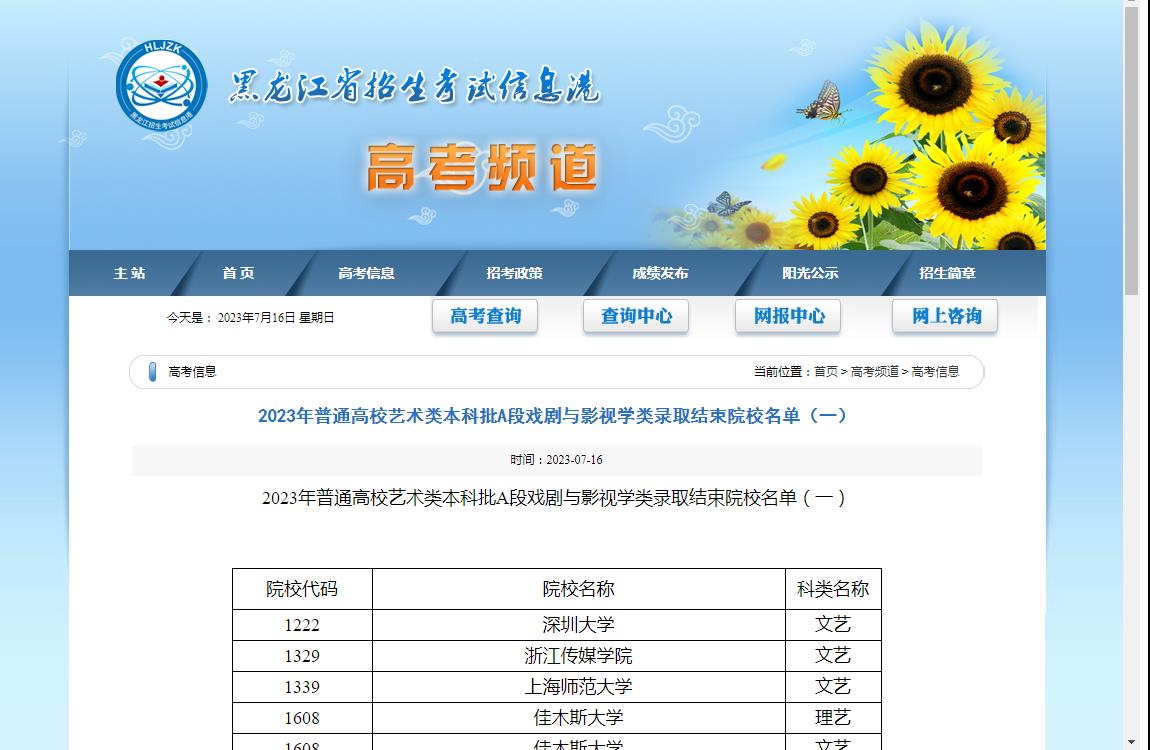Click the date text 2023年7月16日 星期日
Screen dimensions: 1150x750
tap(276, 317)
